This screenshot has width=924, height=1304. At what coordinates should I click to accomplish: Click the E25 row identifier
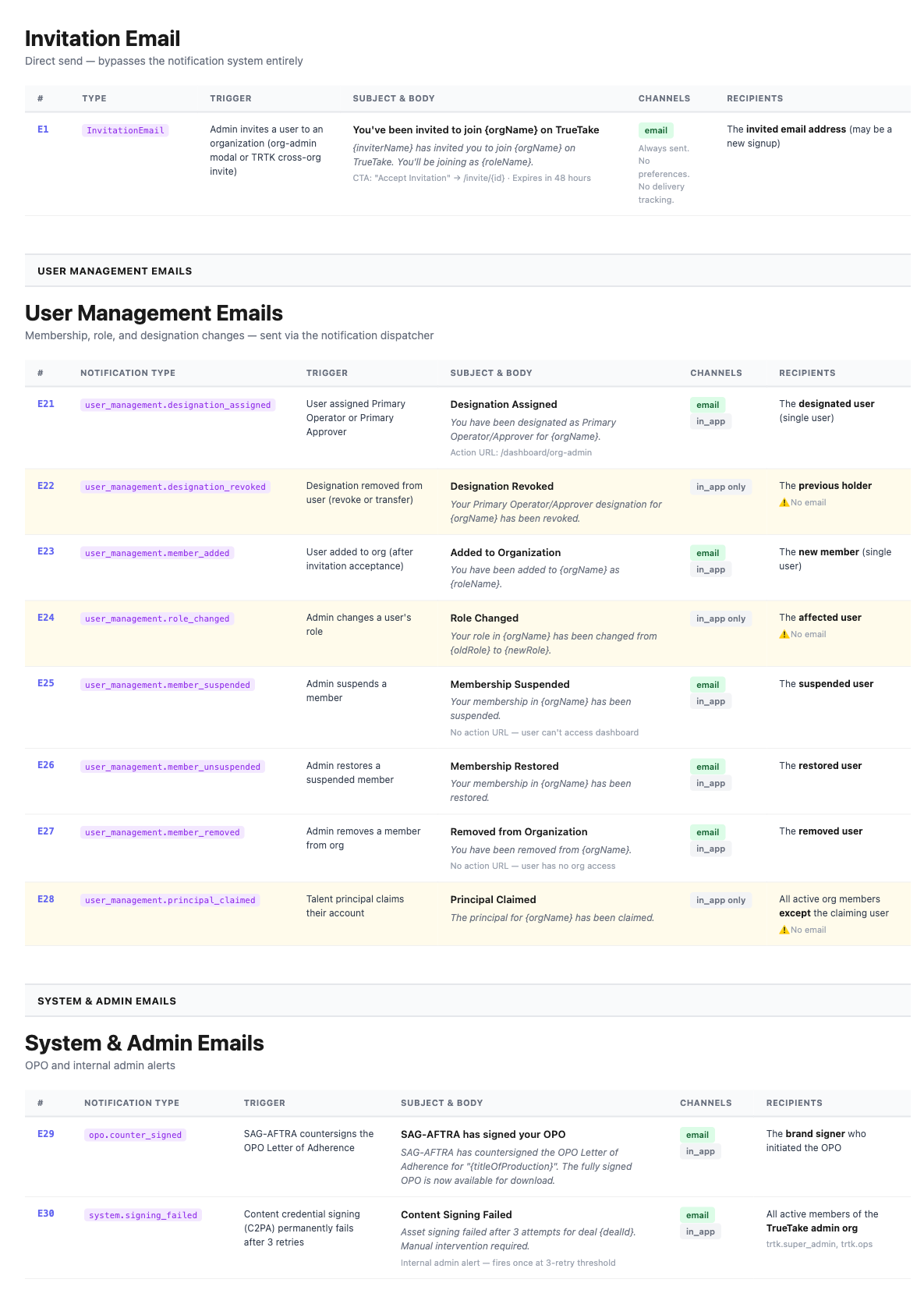click(x=46, y=683)
